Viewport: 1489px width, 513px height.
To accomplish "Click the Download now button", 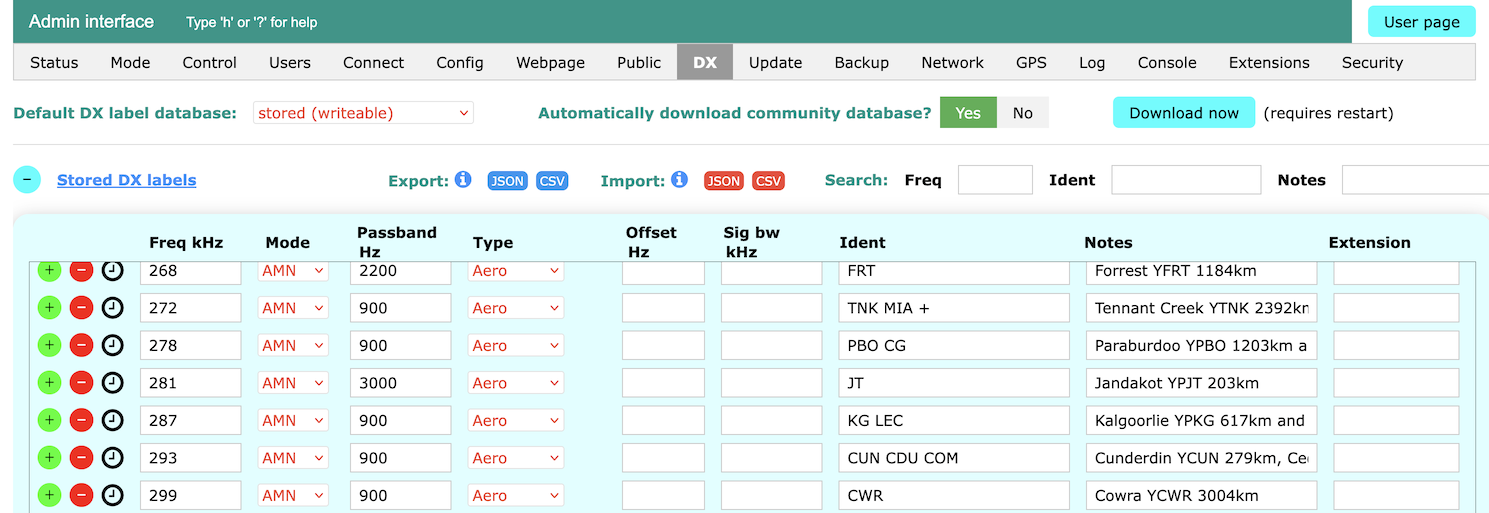I will point(1184,113).
